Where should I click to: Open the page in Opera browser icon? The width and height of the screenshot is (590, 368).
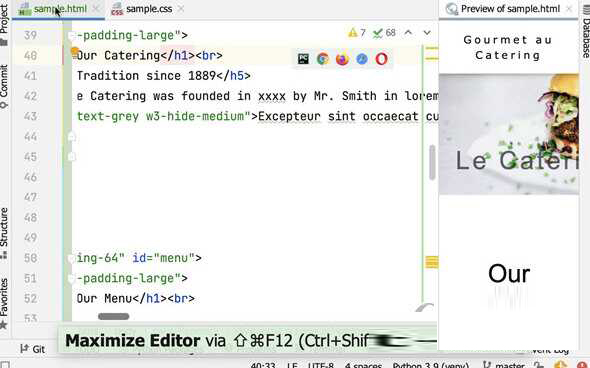tap(381, 59)
